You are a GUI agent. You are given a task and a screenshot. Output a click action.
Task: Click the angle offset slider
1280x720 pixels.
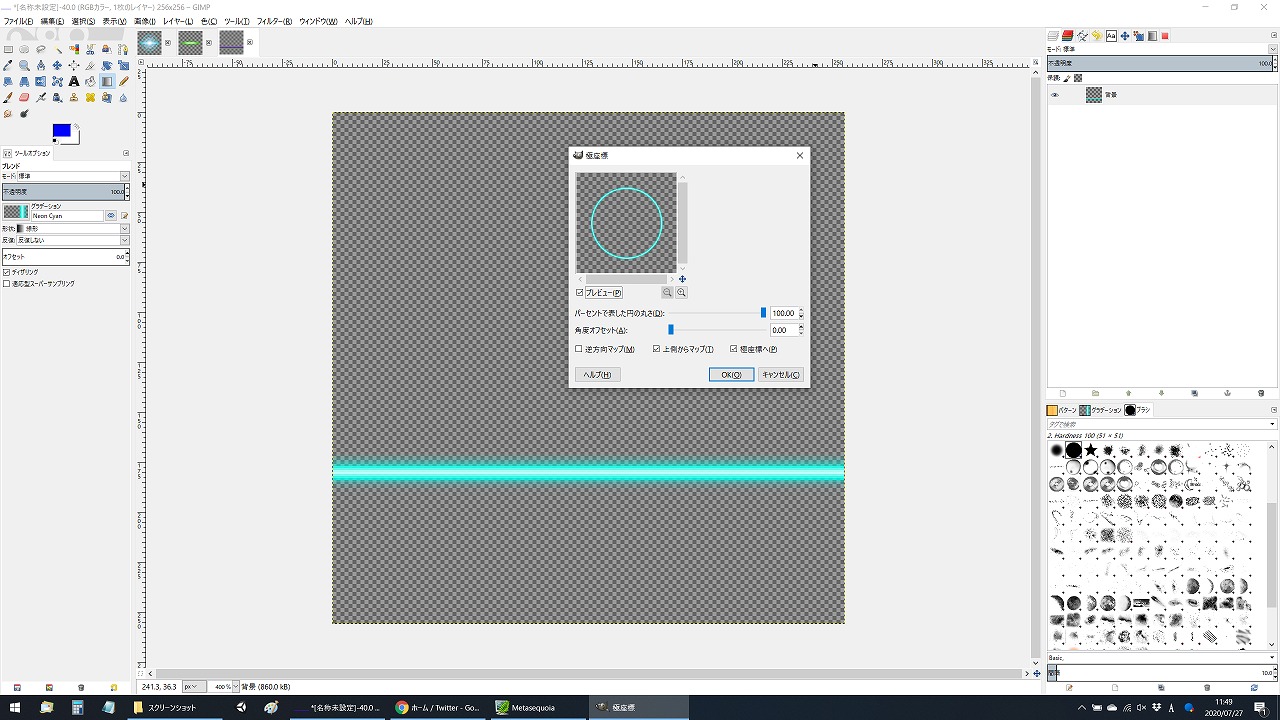pyautogui.click(x=718, y=330)
